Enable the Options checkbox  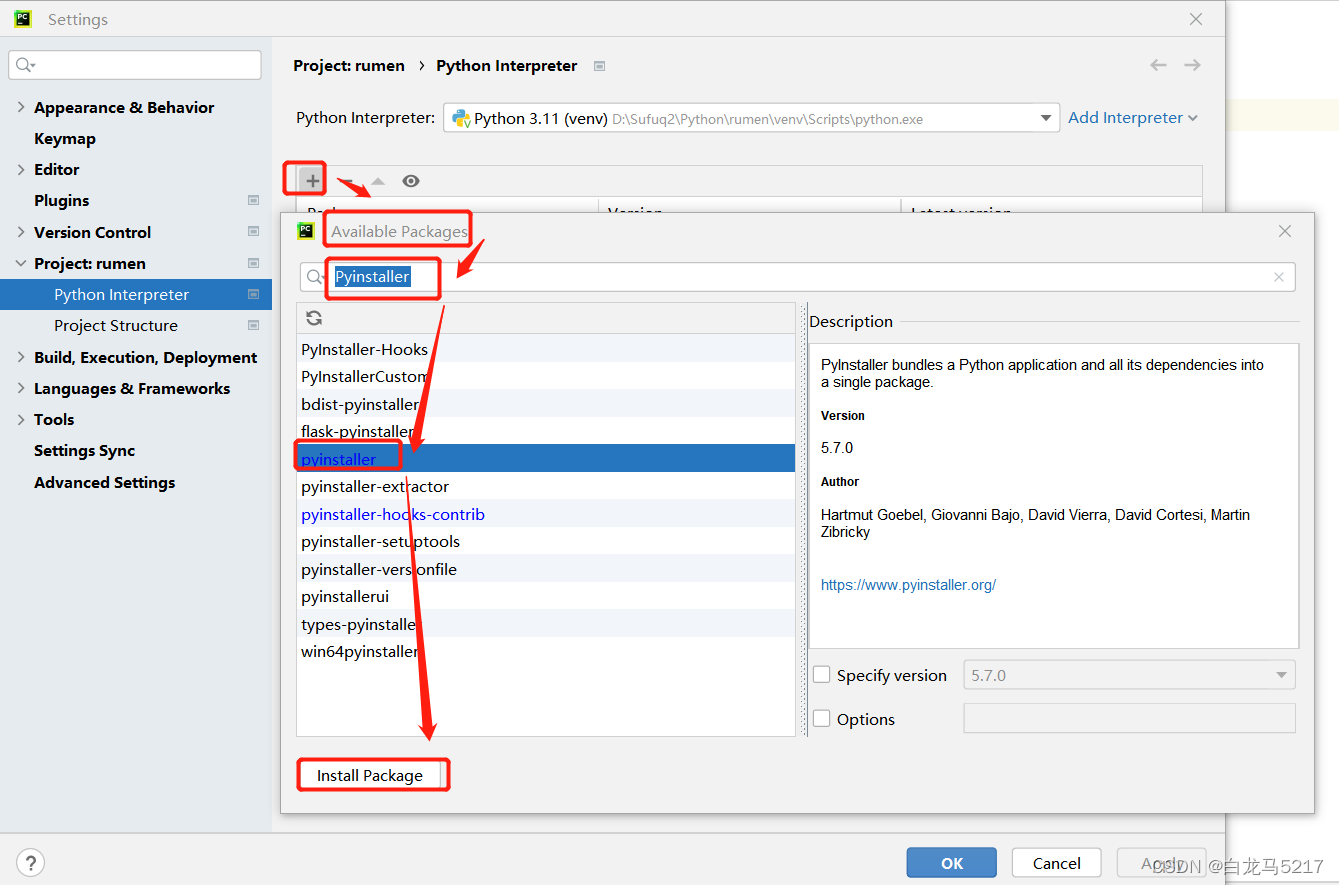pos(822,719)
